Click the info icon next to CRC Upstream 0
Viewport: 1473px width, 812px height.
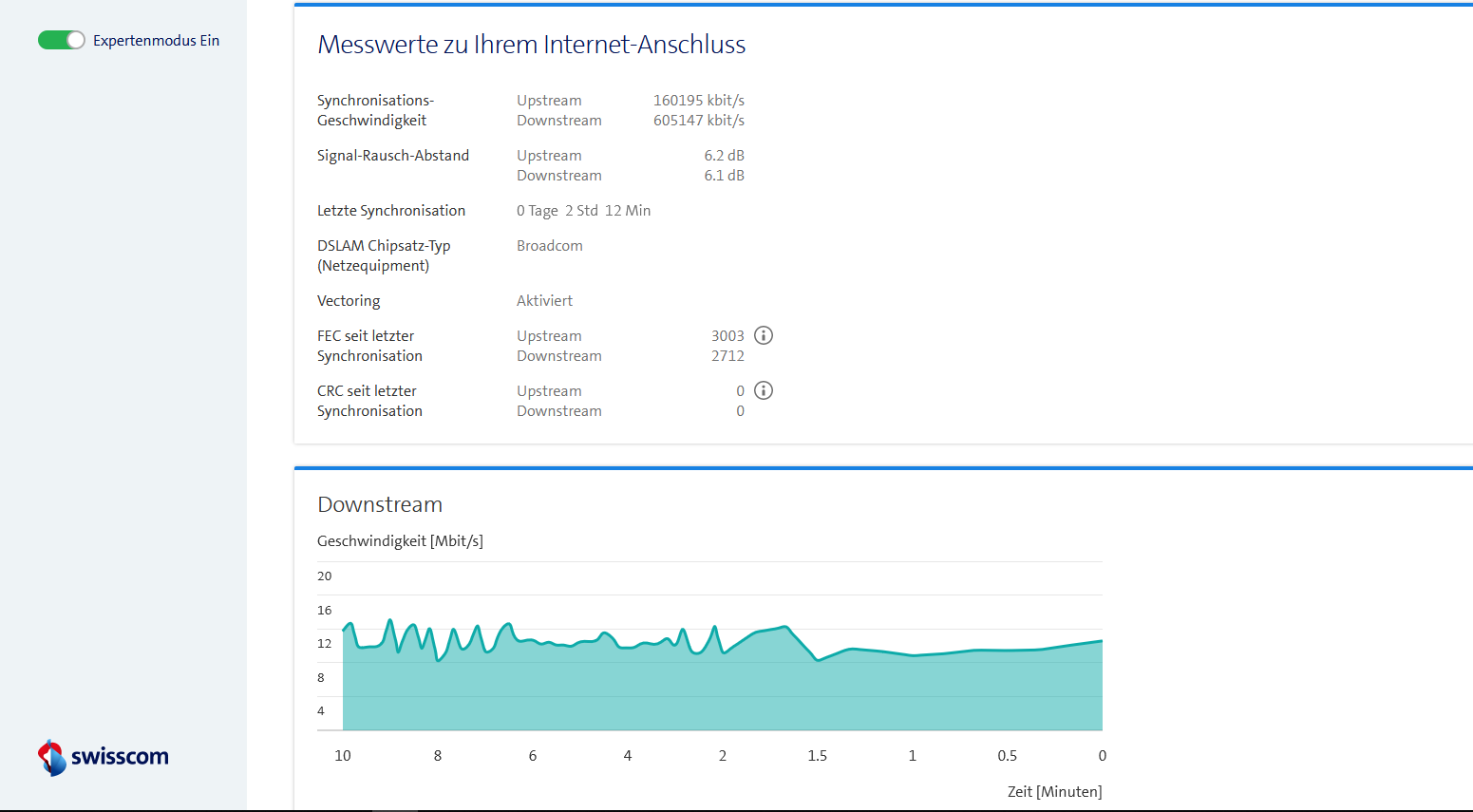764,390
